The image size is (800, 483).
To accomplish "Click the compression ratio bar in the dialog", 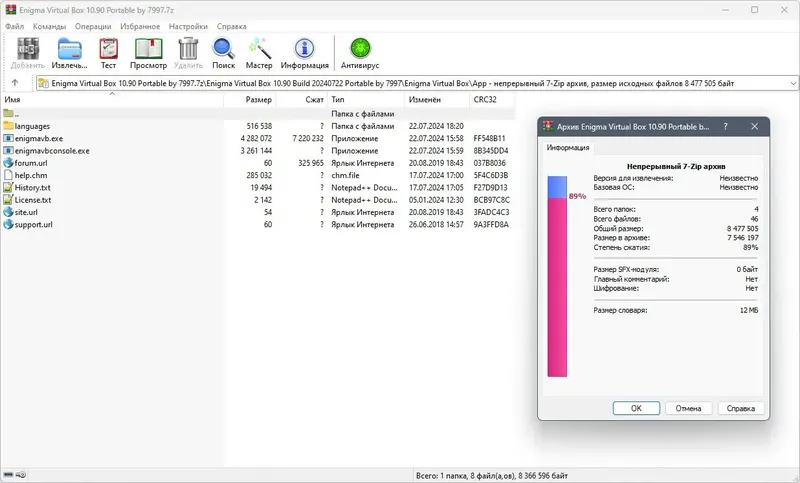I will click(557, 276).
